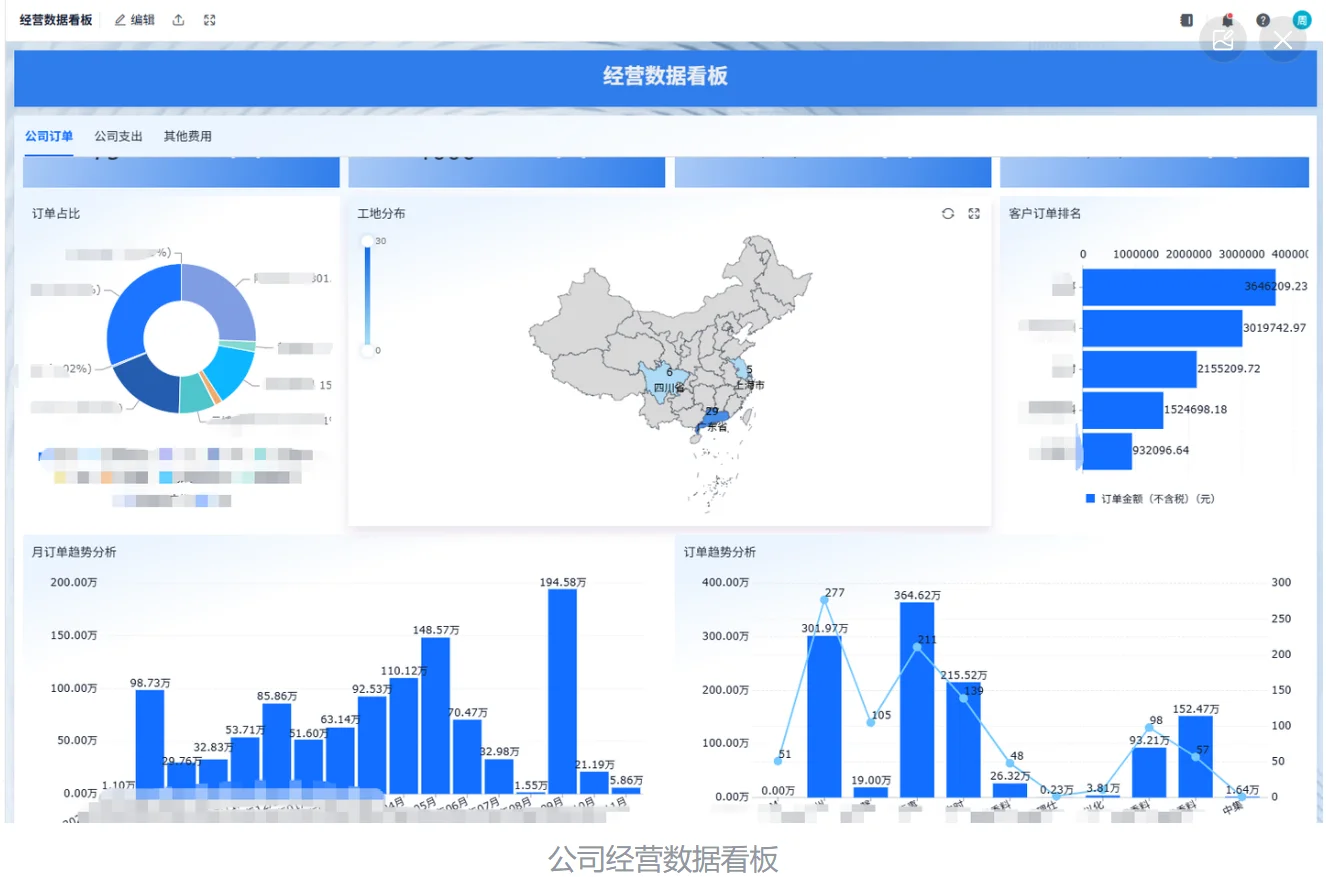
Task: Switch to the 其他费用 tab
Action: pos(188,137)
